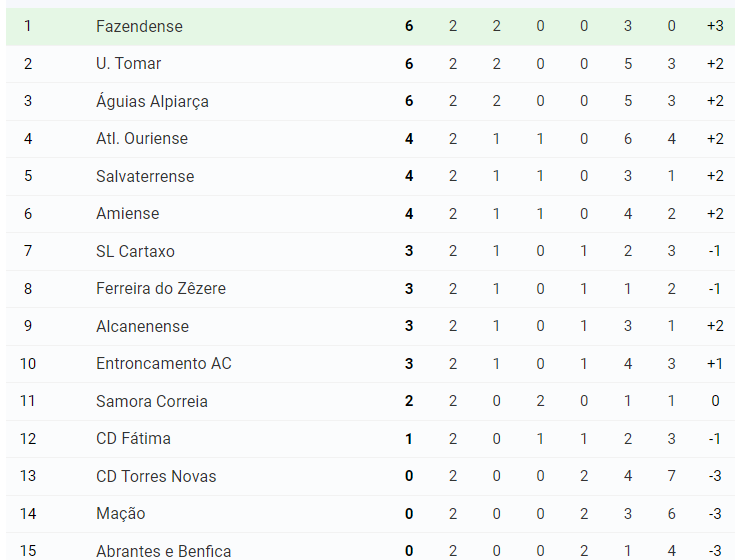The image size is (735, 560).
Task: Click Entroncamento AC in the table
Action: coord(164,364)
